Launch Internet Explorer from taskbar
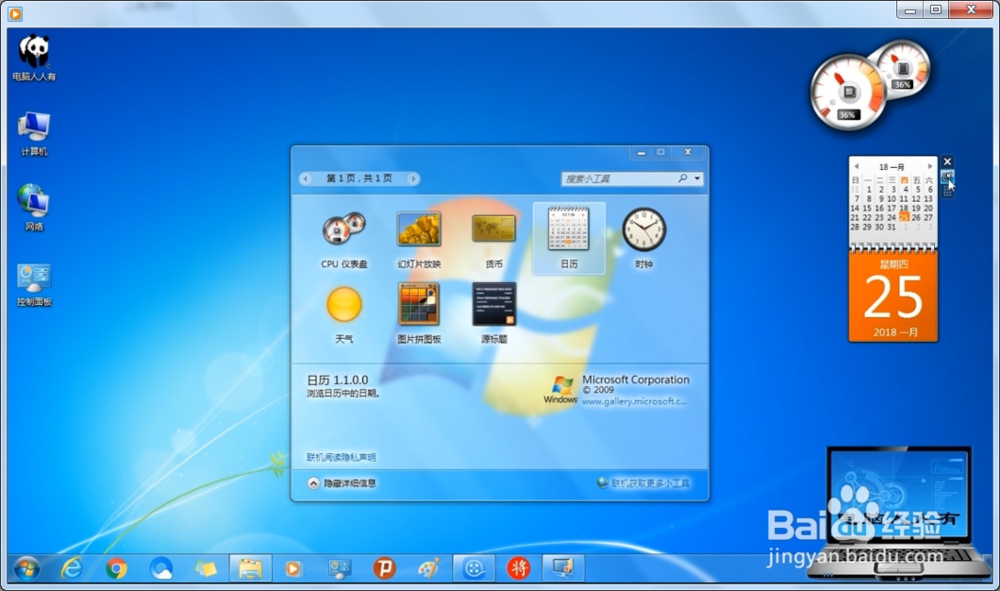Viewport: 1000px width, 591px height. click(71, 567)
